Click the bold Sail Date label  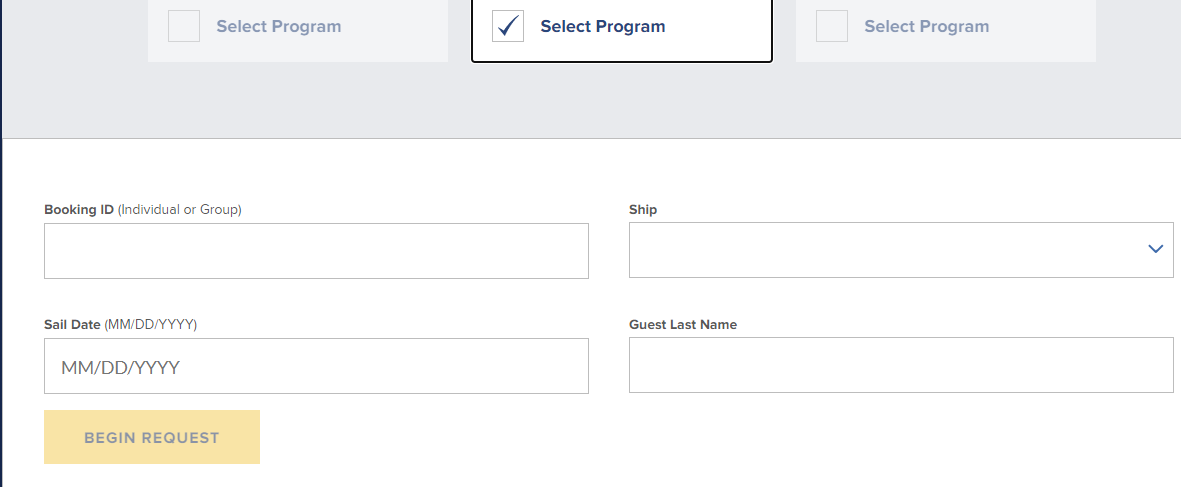pyautogui.click(x=72, y=325)
